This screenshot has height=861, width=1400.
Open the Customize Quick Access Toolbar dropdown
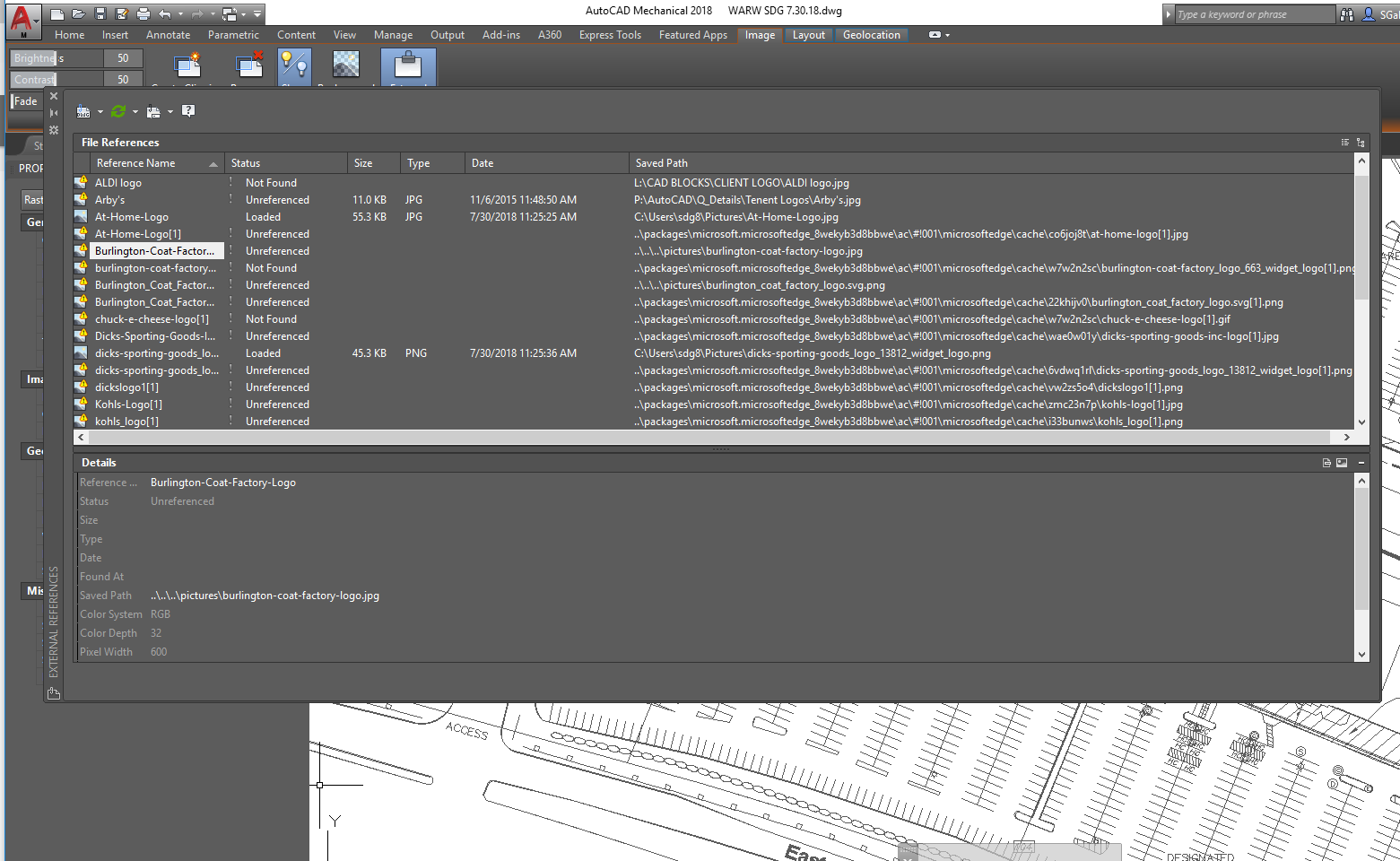[x=258, y=14]
